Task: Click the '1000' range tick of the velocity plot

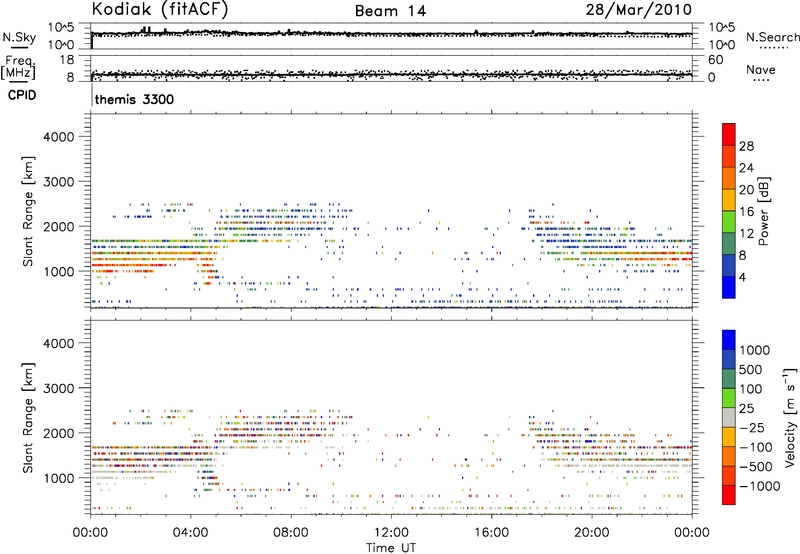Action: [x=59, y=478]
